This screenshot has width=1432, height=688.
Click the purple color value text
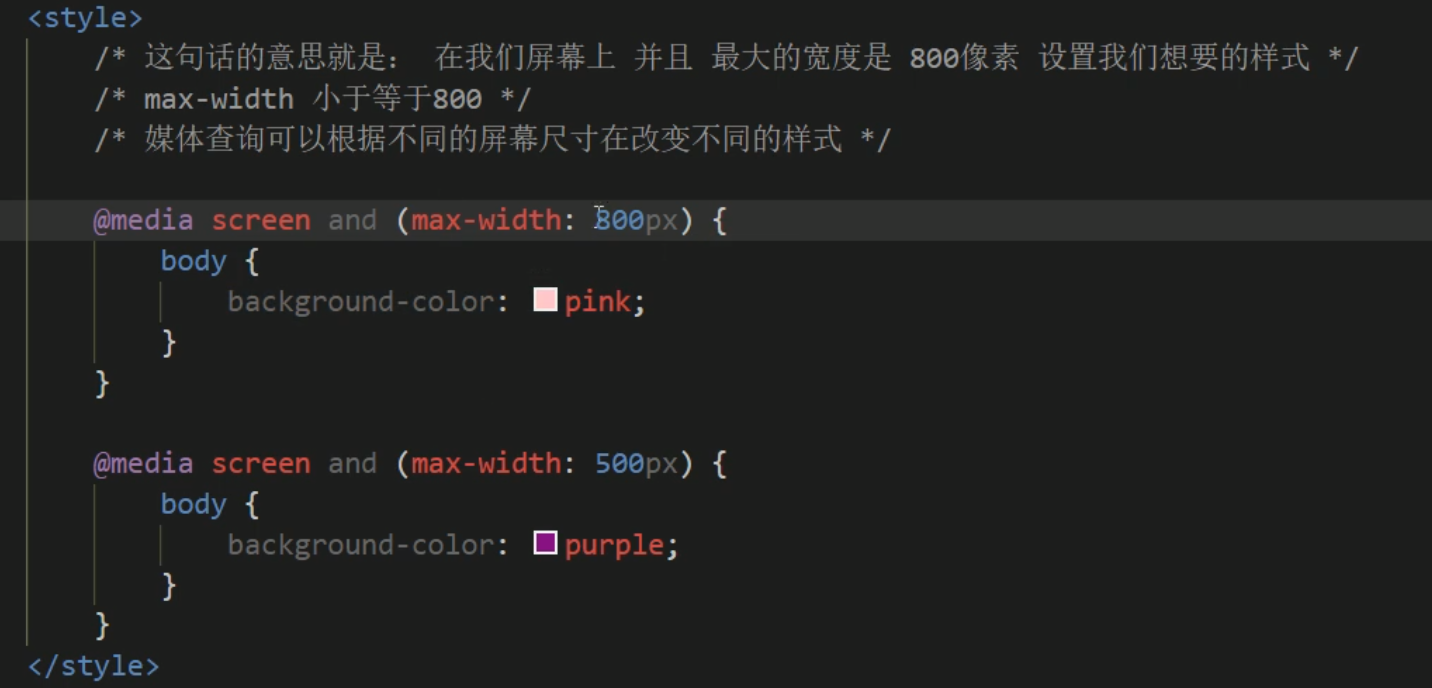point(614,546)
